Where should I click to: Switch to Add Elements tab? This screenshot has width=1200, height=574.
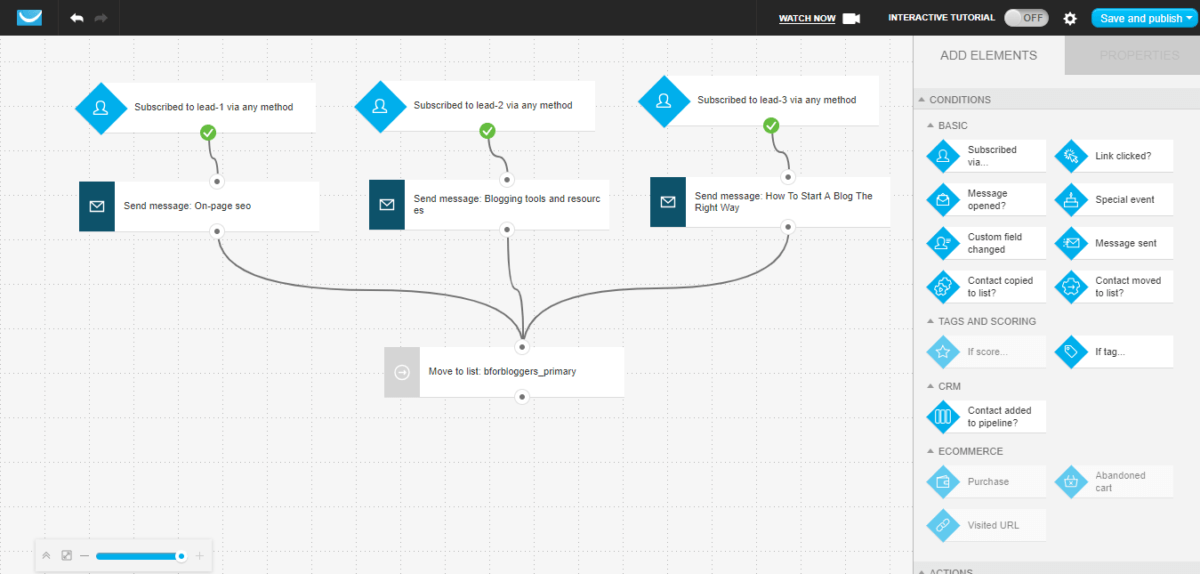pyautogui.click(x=988, y=55)
